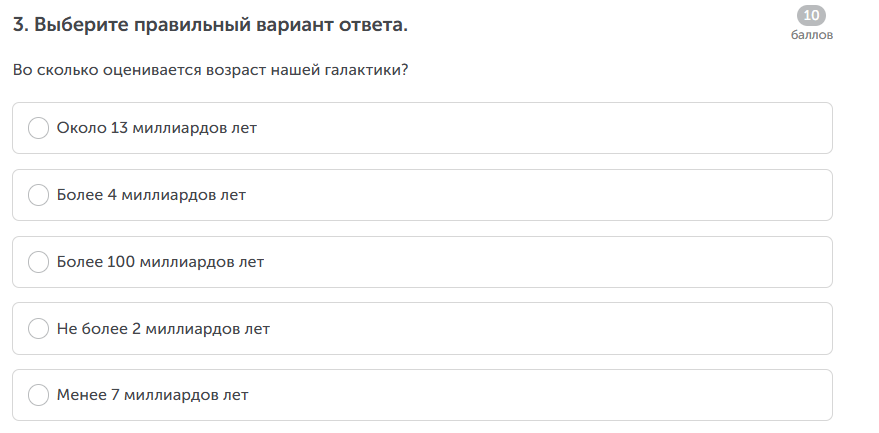Click the question text about the galaxy's age
Screen dimensions: 879x433
tap(210, 72)
